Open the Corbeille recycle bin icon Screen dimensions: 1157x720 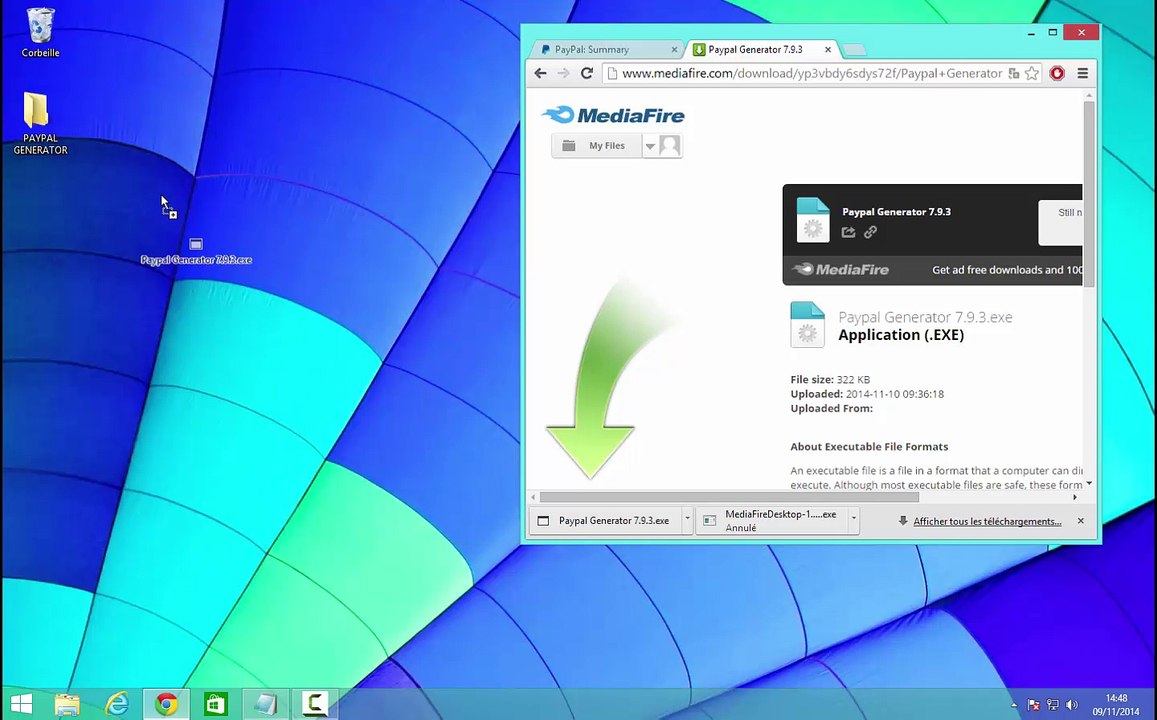tap(41, 32)
